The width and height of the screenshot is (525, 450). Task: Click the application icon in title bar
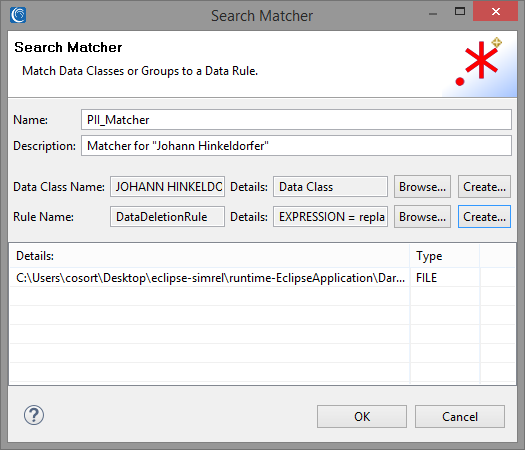tap(18, 15)
